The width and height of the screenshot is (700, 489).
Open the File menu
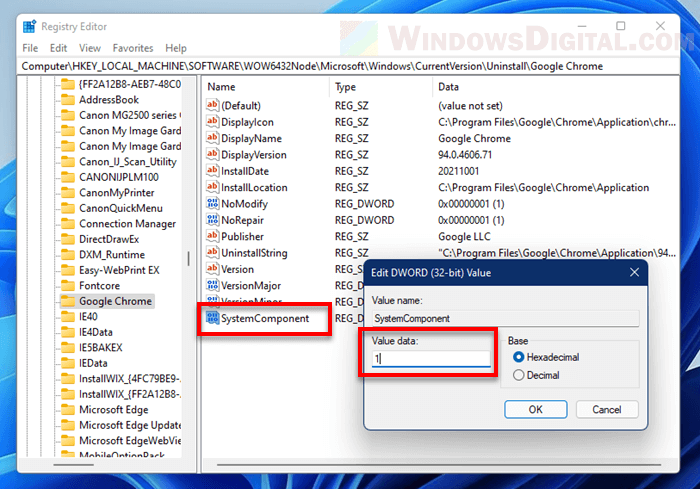(x=30, y=48)
